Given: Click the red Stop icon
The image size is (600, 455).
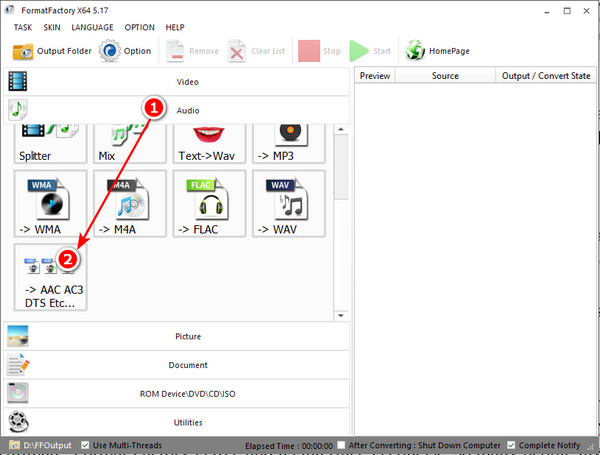Looking at the screenshot, I should click(309, 51).
